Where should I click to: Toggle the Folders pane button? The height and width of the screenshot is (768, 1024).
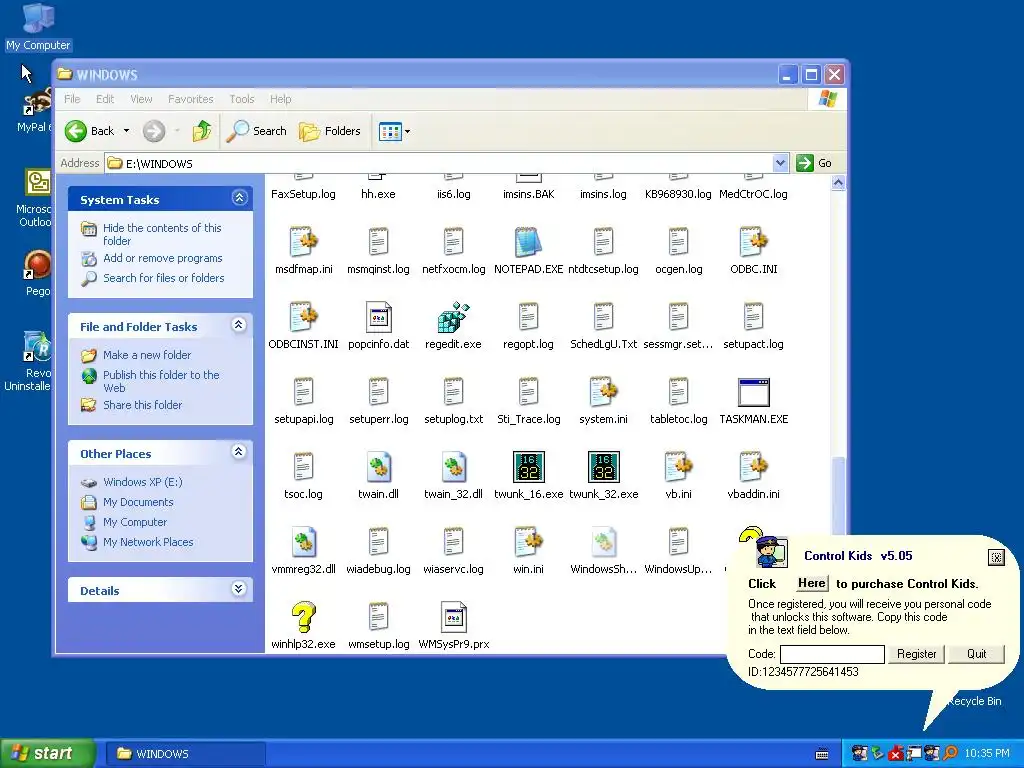click(x=330, y=131)
